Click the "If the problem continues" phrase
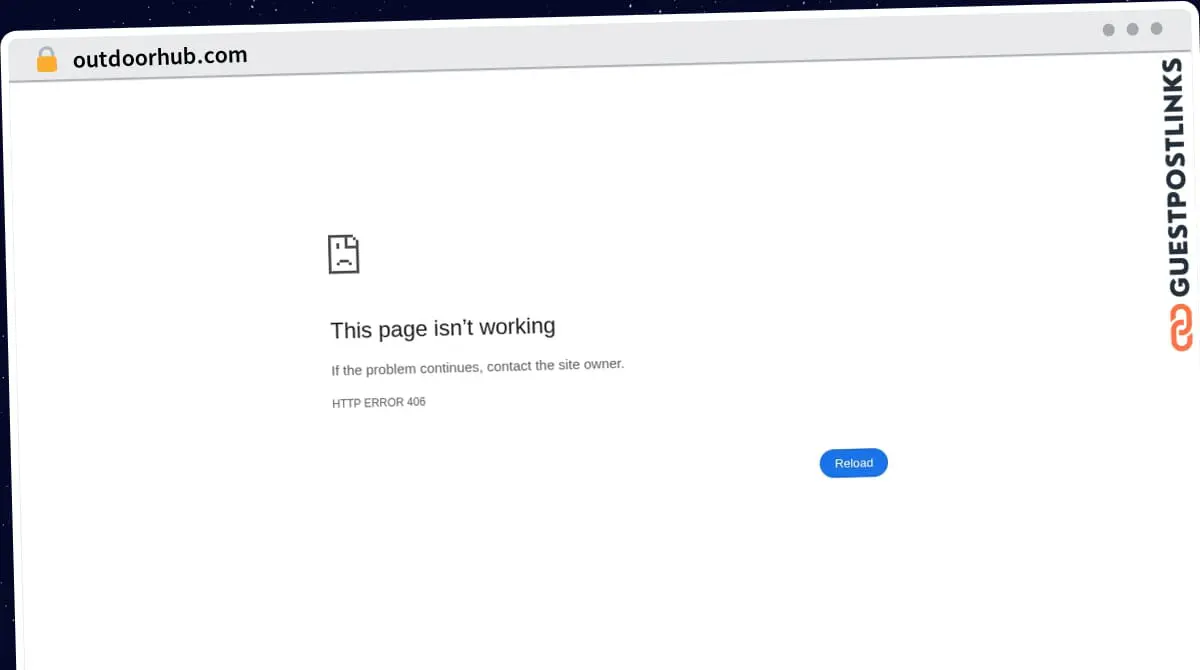This screenshot has width=1200, height=670. pyautogui.click(x=406, y=369)
